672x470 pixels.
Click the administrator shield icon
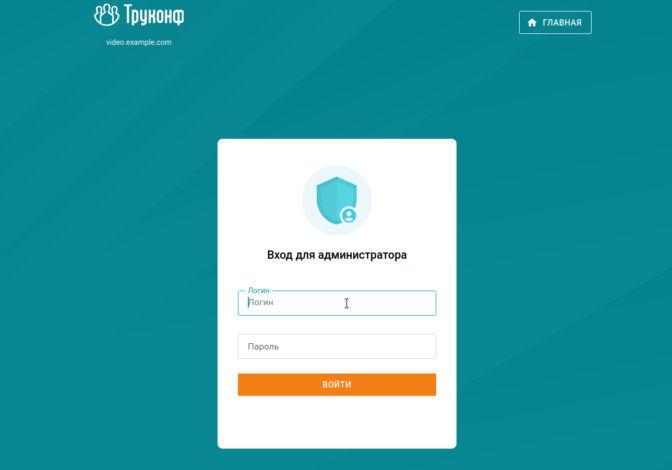click(334, 199)
